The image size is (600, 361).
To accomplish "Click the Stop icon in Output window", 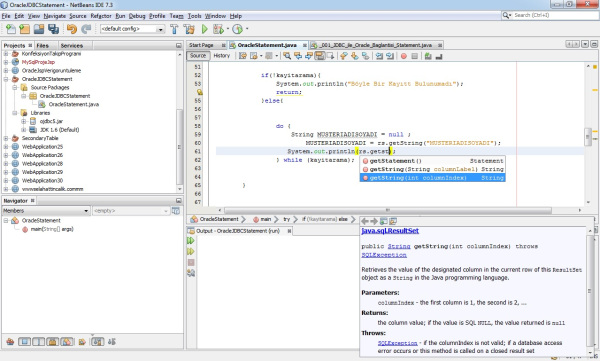I will pos(191,262).
